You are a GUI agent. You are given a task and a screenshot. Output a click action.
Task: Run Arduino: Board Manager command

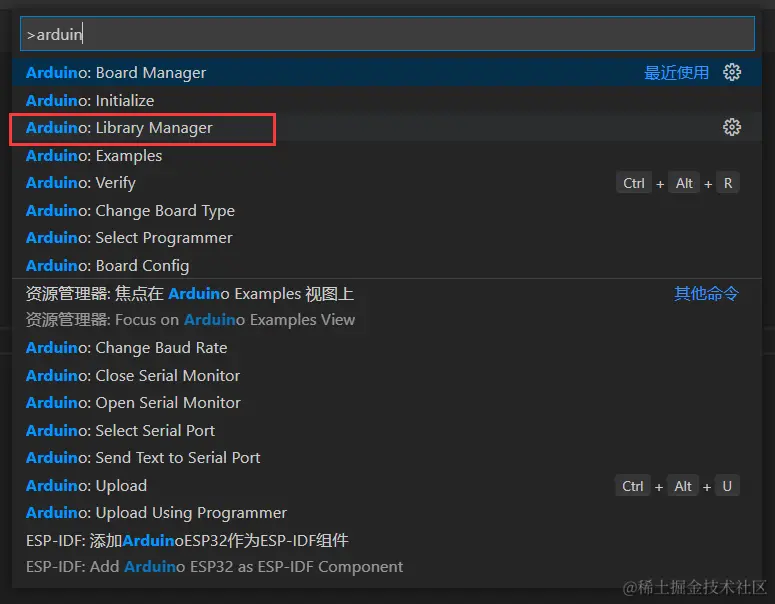(387, 72)
